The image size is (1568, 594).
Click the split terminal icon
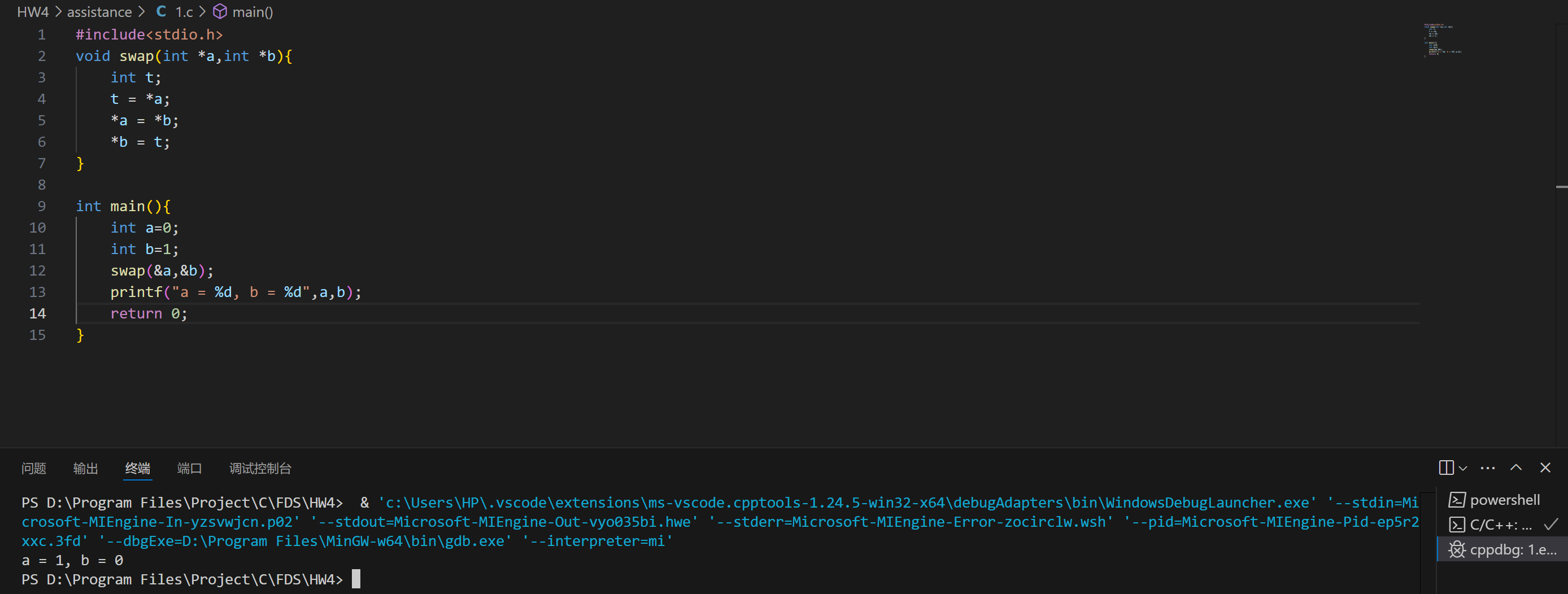pyautogui.click(x=1445, y=468)
